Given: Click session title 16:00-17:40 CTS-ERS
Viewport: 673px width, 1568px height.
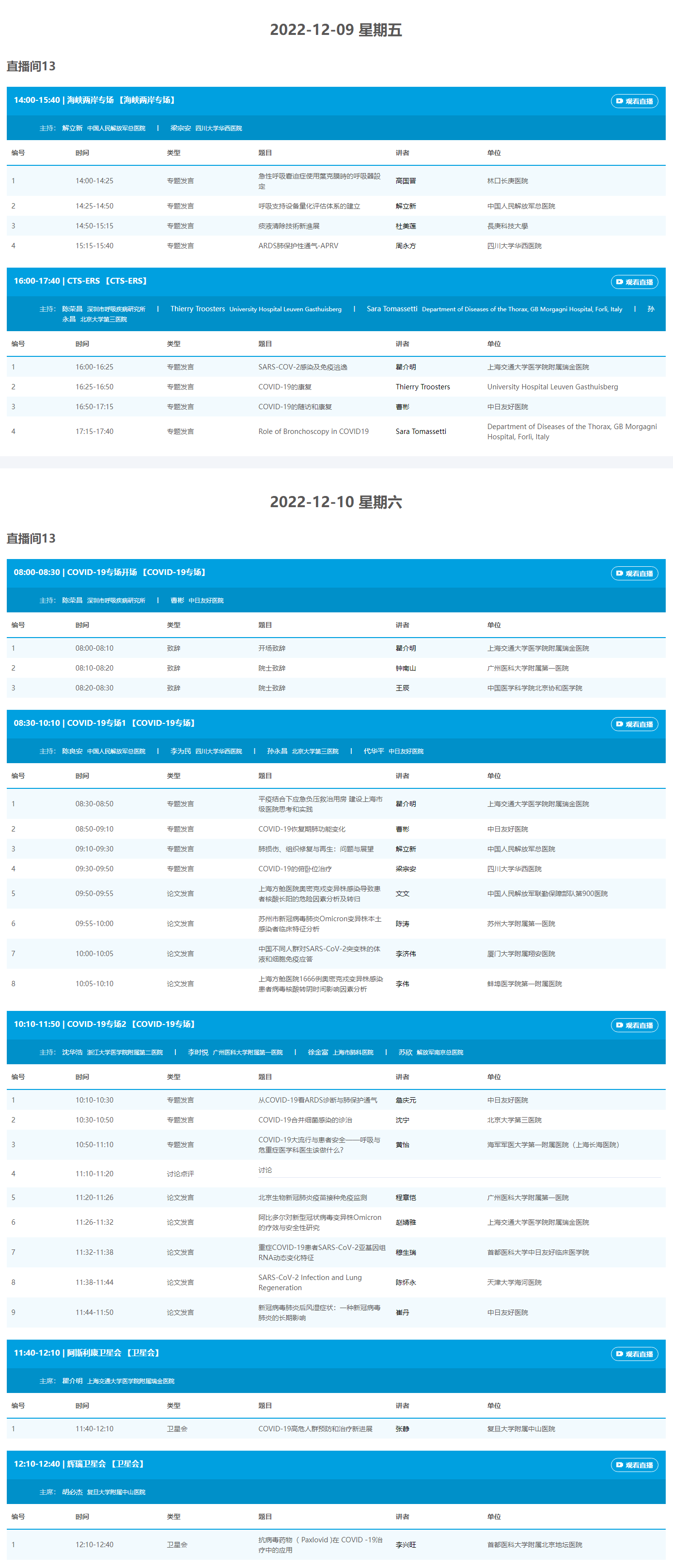Looking at the screenshot, I should (x=81, y=281).
